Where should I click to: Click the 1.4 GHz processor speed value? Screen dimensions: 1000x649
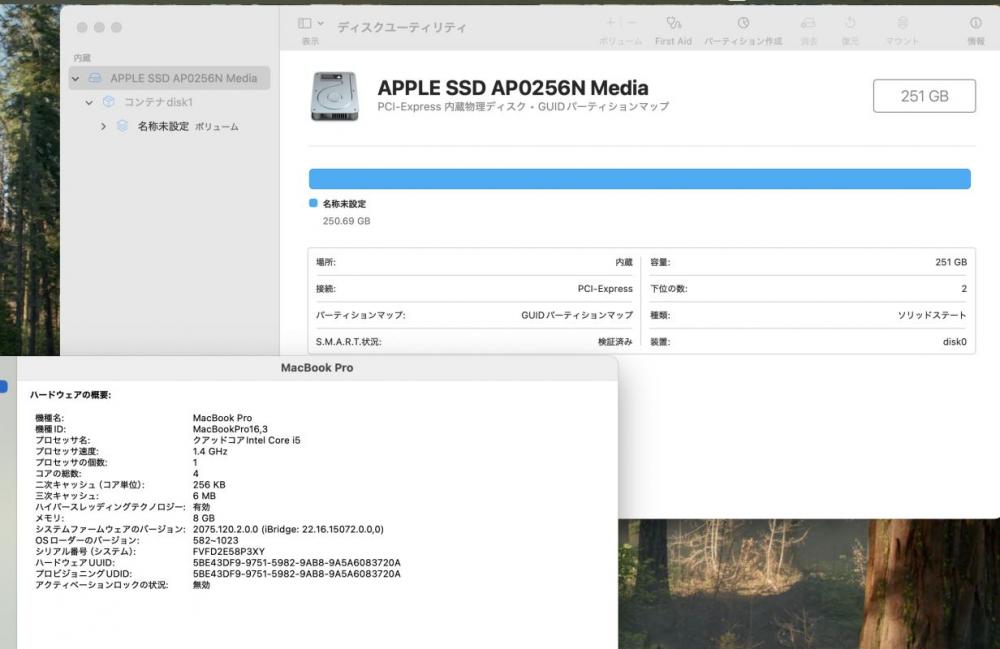tap(210, 451)
